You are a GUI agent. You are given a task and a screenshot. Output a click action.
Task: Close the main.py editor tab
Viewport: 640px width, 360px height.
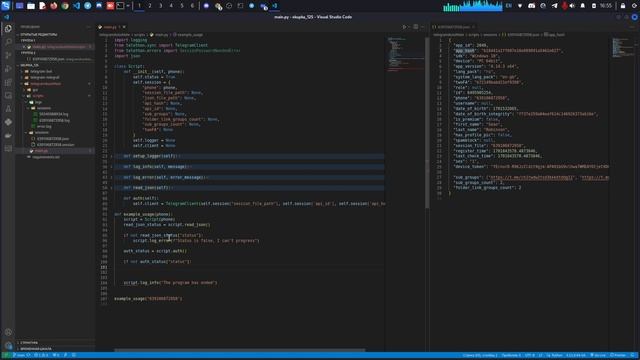tap(124, 27)
